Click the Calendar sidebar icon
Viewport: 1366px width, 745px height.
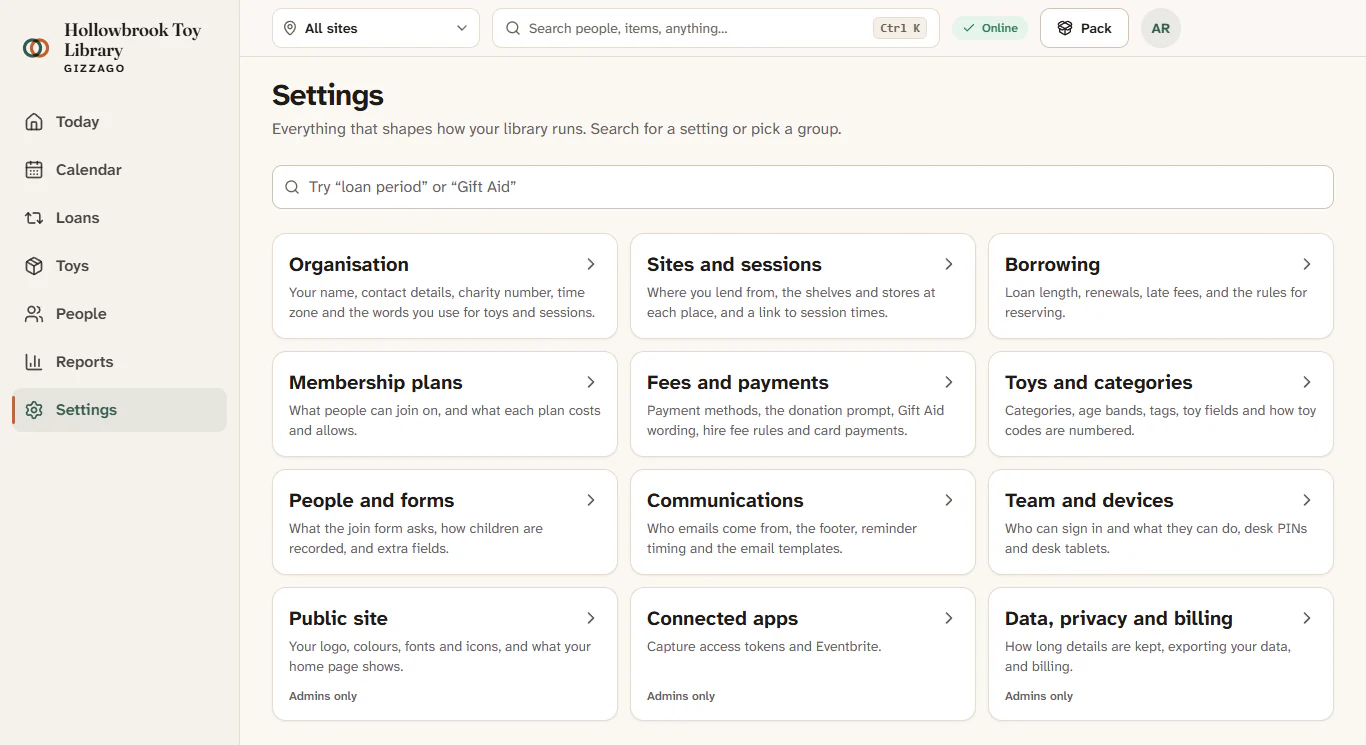(x=34, y=170)
